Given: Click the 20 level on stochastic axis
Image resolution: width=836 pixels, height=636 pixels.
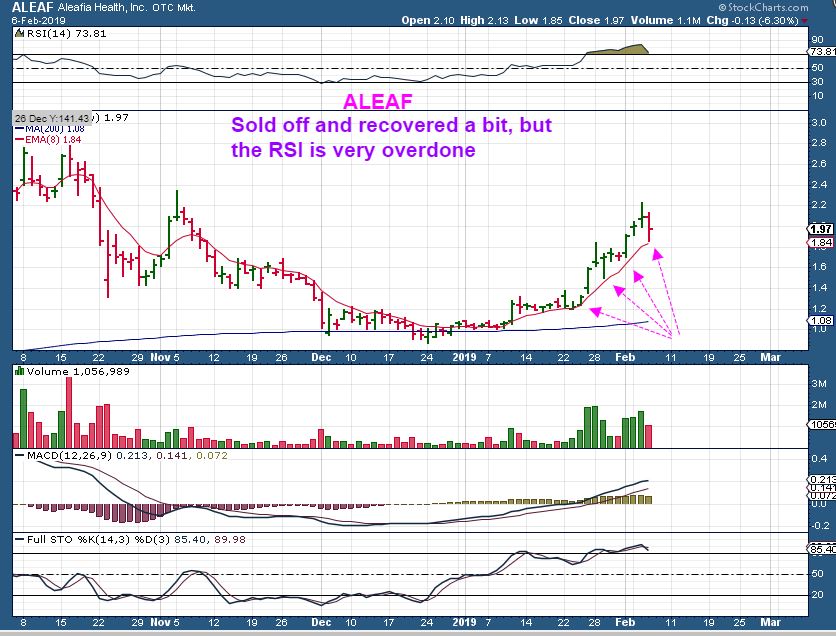Looking at the screenshot, I should point(817,594).
